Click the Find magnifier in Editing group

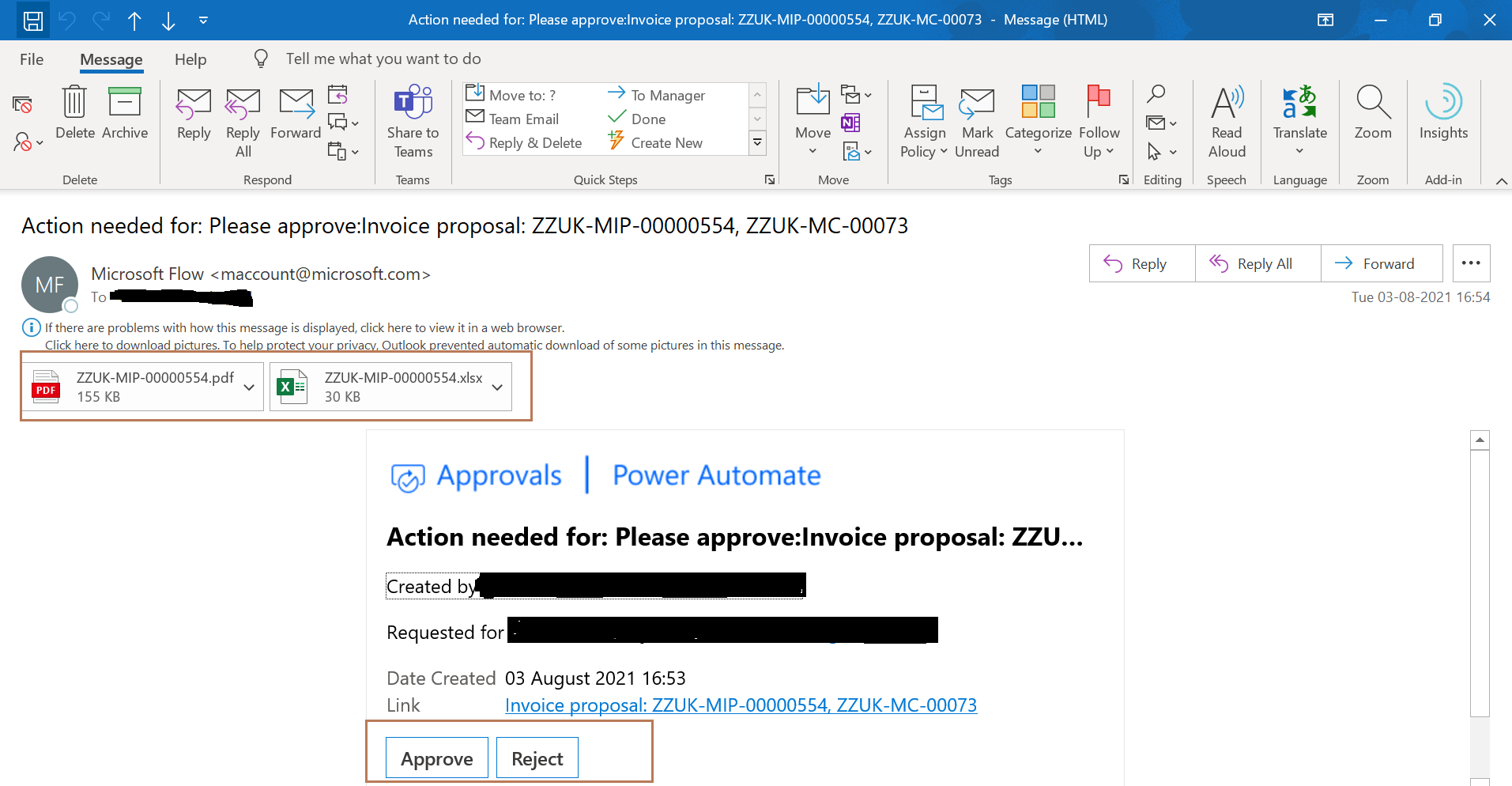(1156, 94)
